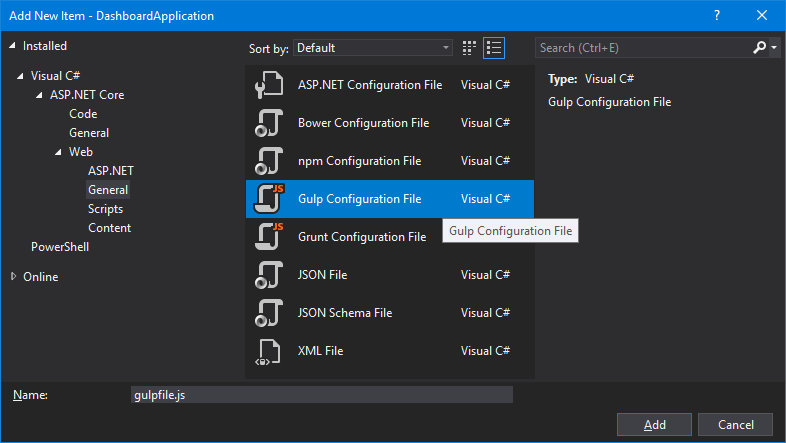Click the Cancel button

(x=735, y=424)
